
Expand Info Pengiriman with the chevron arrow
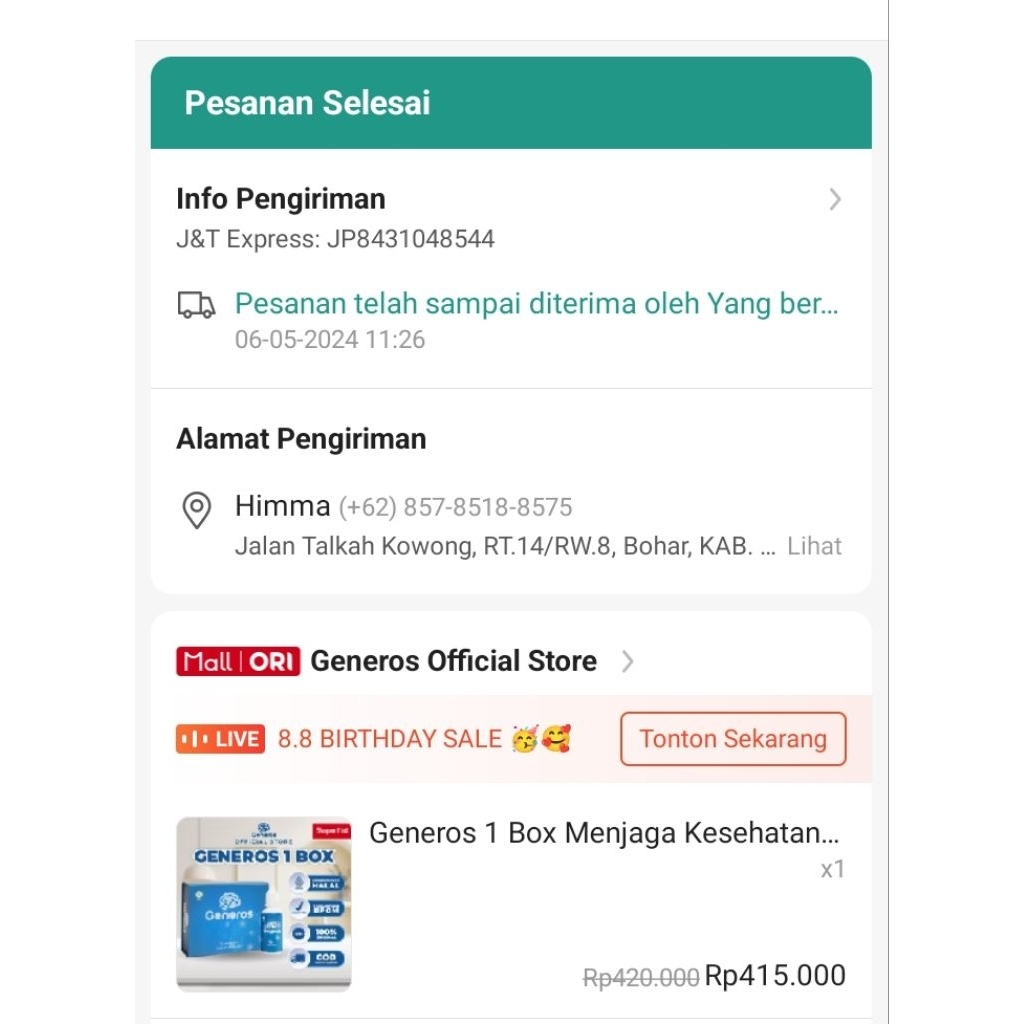tap(835, 200)
